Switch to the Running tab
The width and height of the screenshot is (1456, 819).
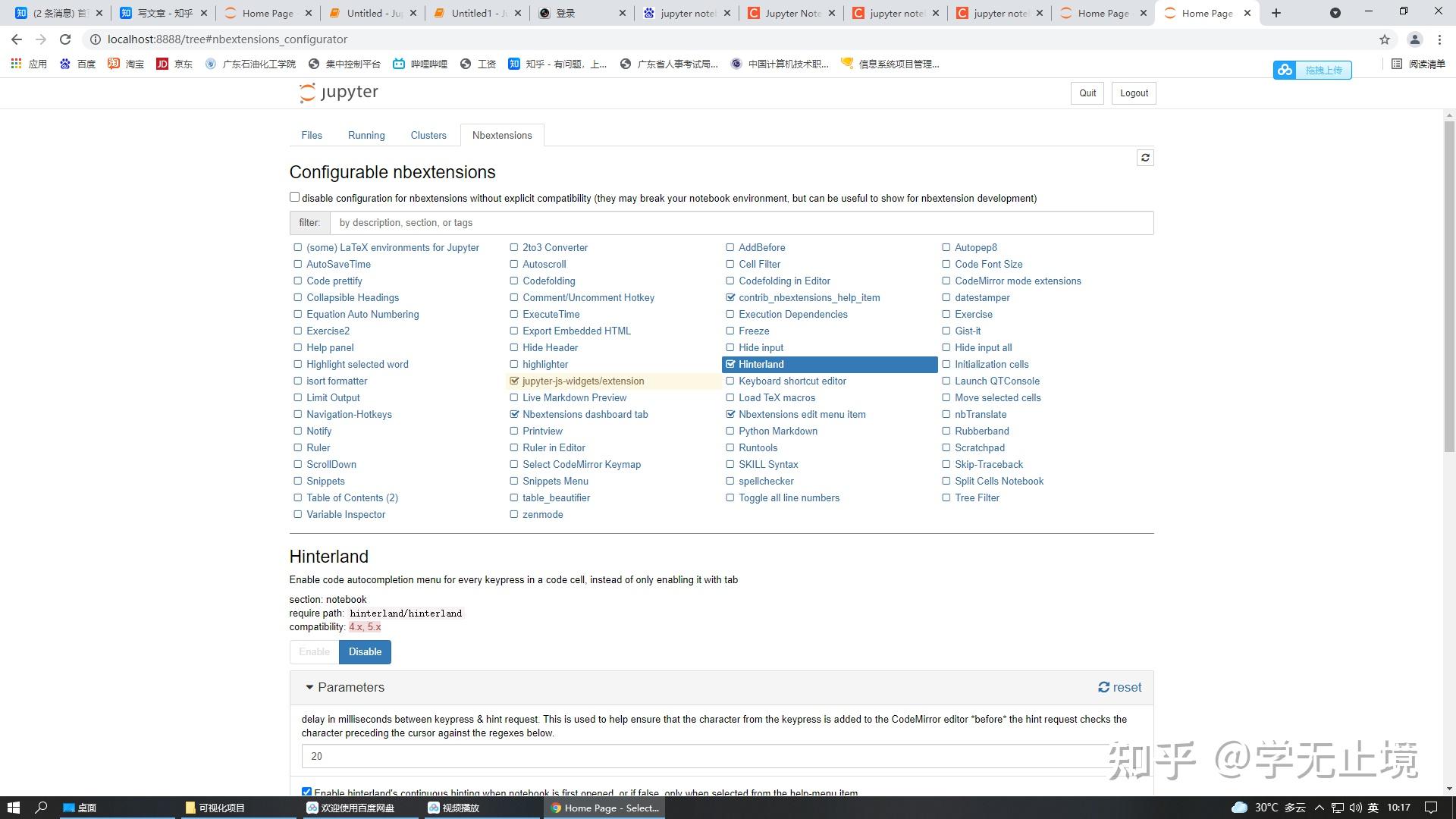[x=366, y=135]
